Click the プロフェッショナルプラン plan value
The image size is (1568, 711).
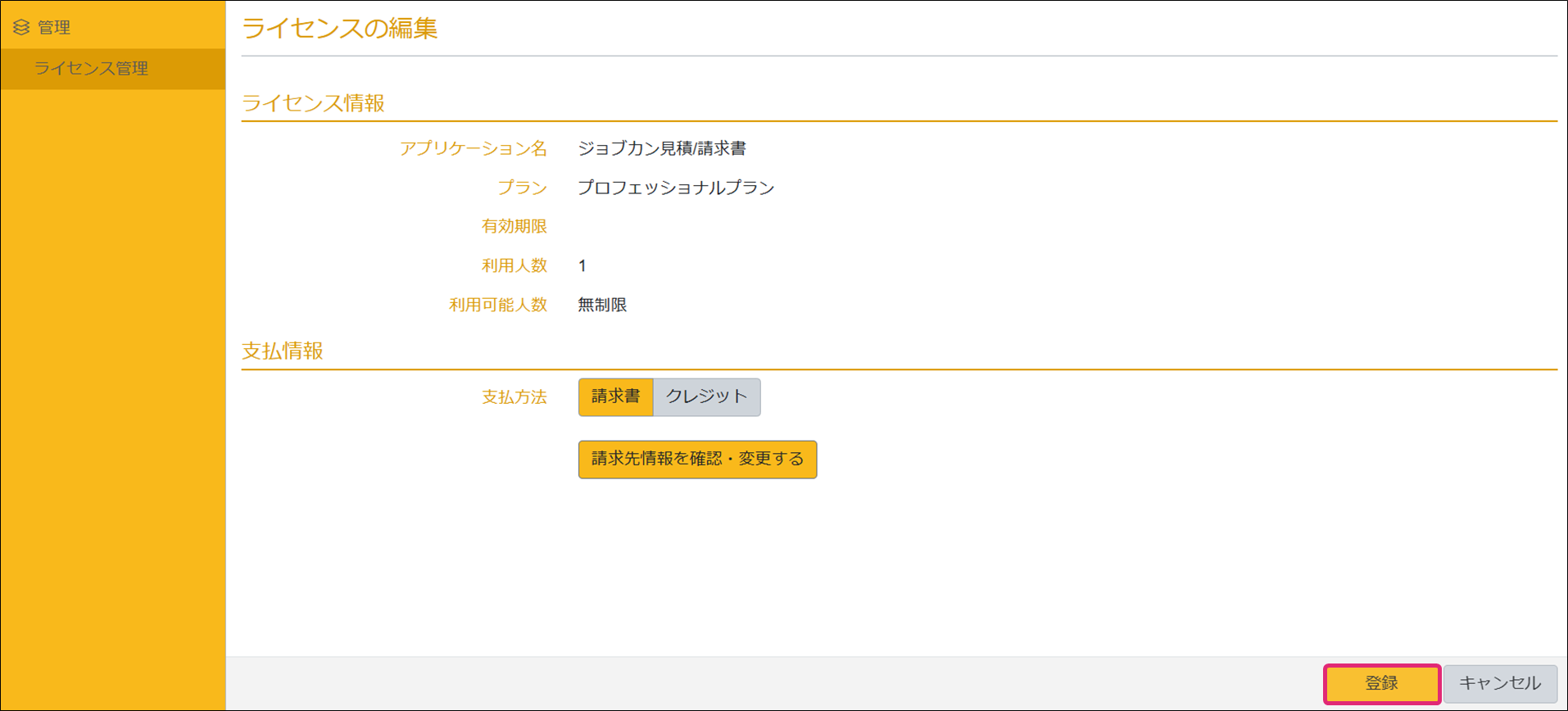click(x=676, y=188)
